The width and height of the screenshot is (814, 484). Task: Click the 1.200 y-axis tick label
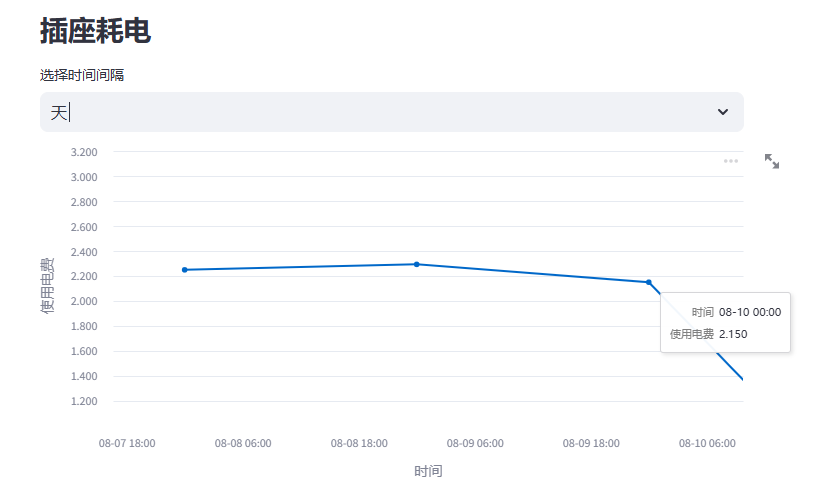pos(84,401)
